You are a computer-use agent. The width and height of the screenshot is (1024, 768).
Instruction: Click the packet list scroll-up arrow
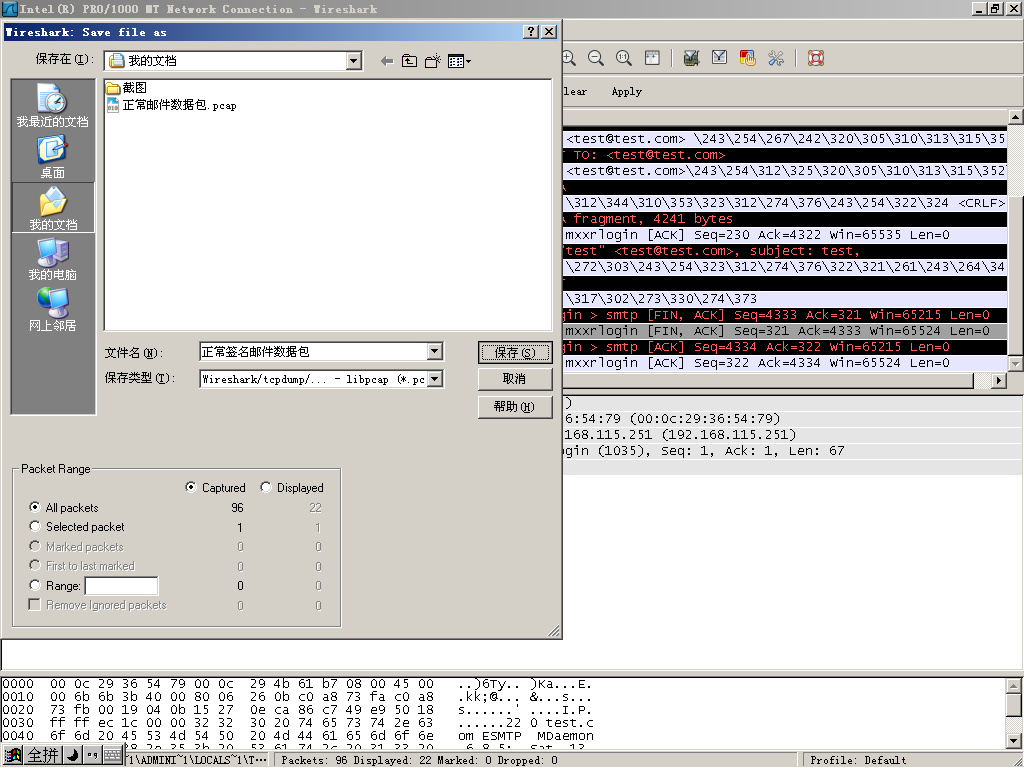pos(1016,118)
